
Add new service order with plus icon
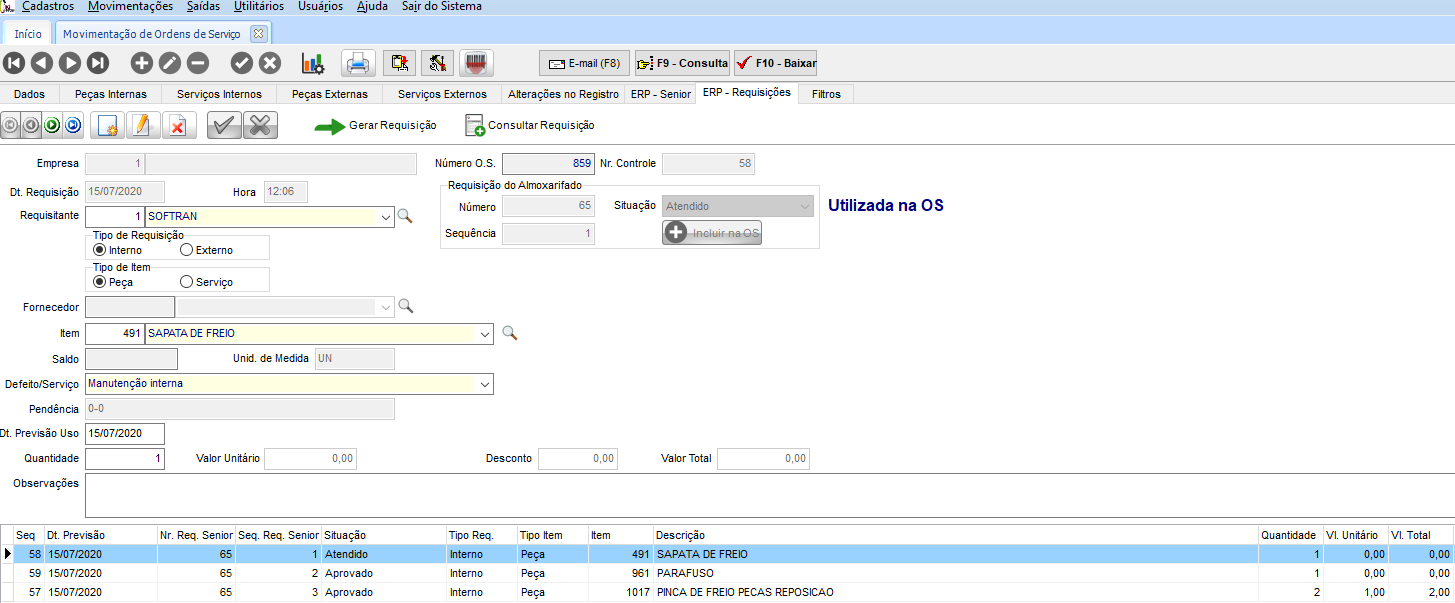142,63
